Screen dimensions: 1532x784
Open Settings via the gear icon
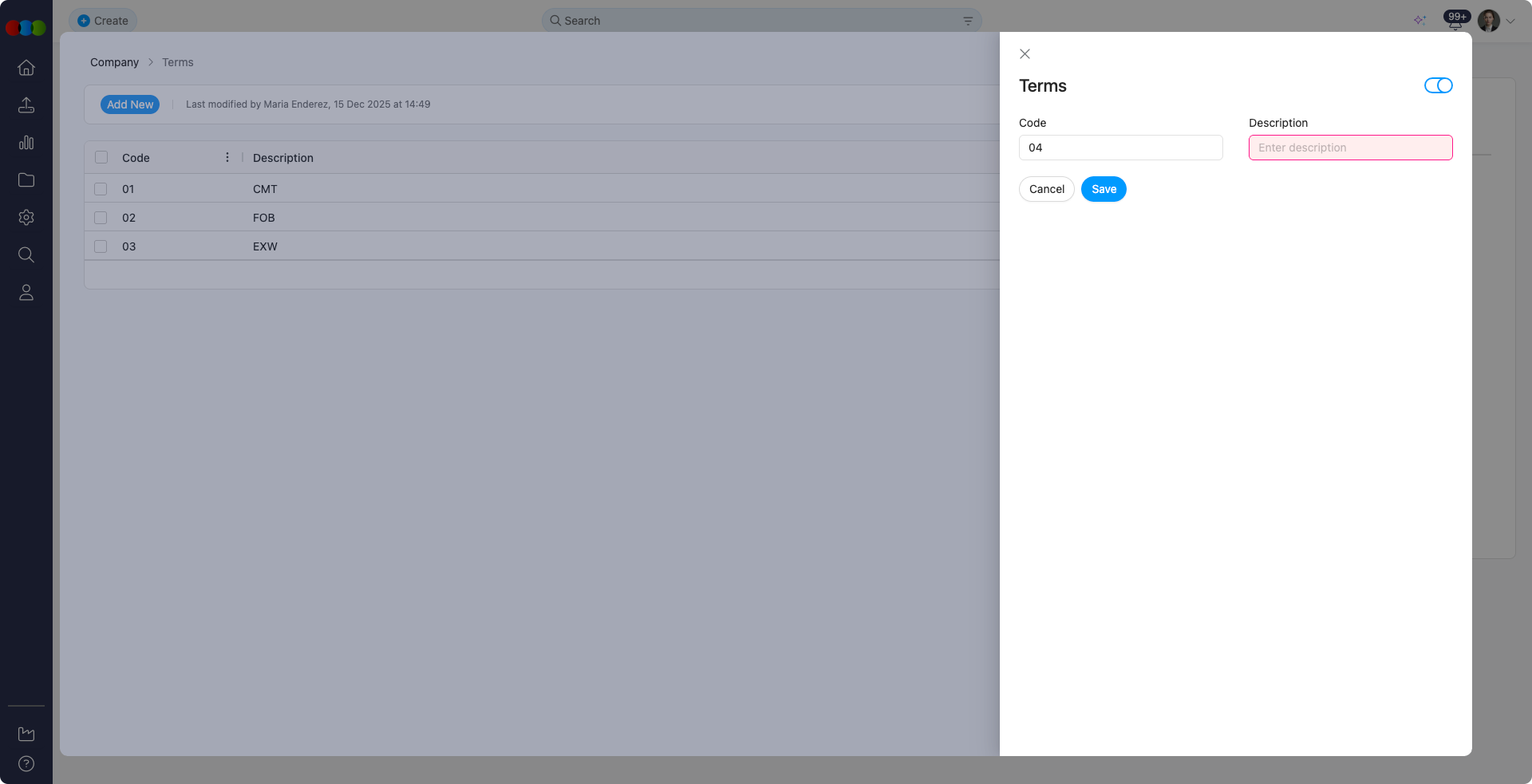click(26, 217)
